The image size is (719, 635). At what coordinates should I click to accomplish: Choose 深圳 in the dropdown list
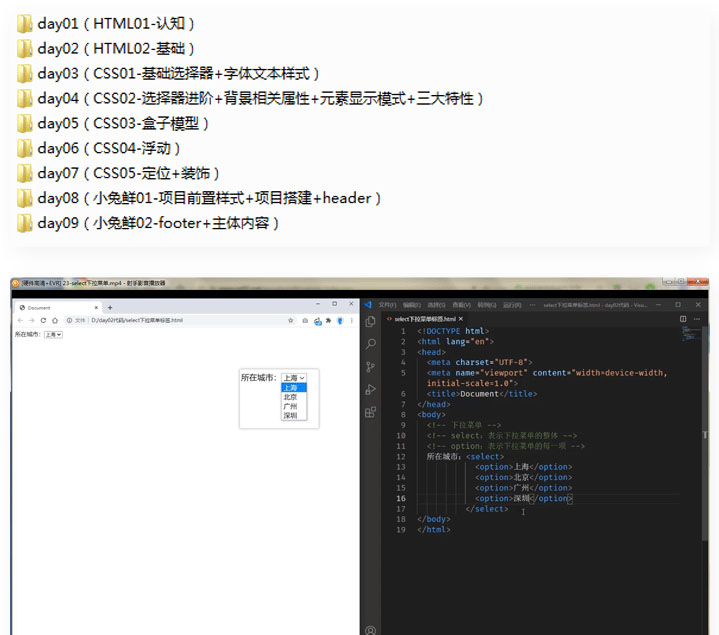294,415
